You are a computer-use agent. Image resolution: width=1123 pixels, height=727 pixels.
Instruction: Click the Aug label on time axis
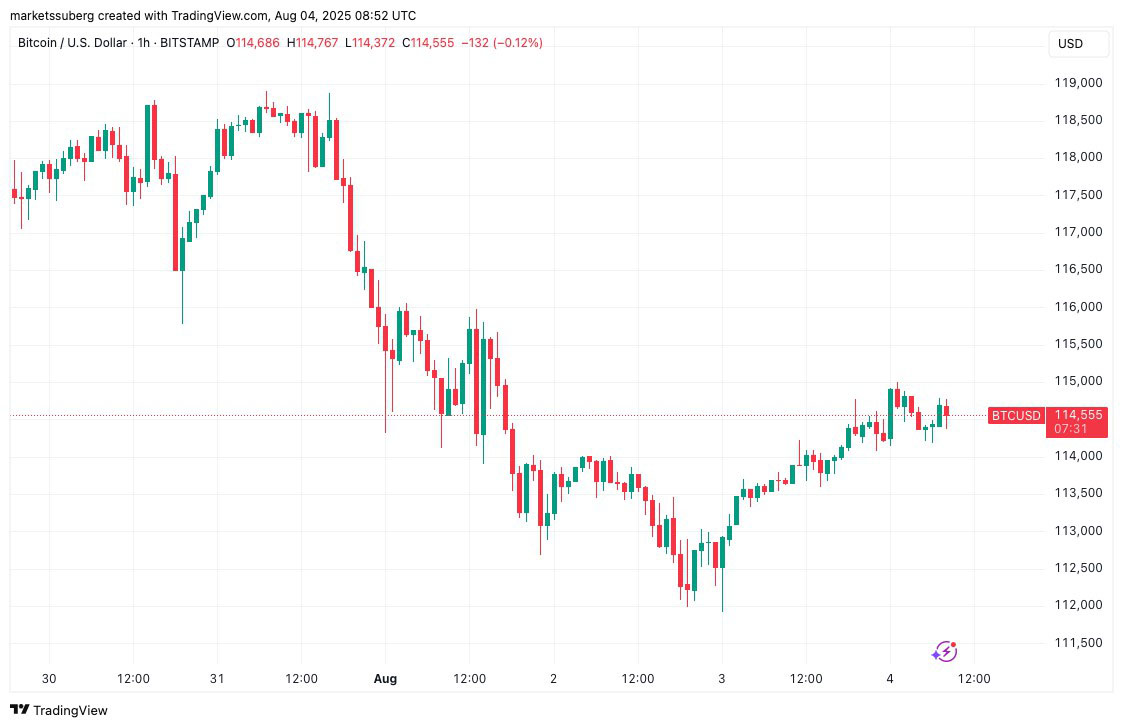[x=385, y=678]
